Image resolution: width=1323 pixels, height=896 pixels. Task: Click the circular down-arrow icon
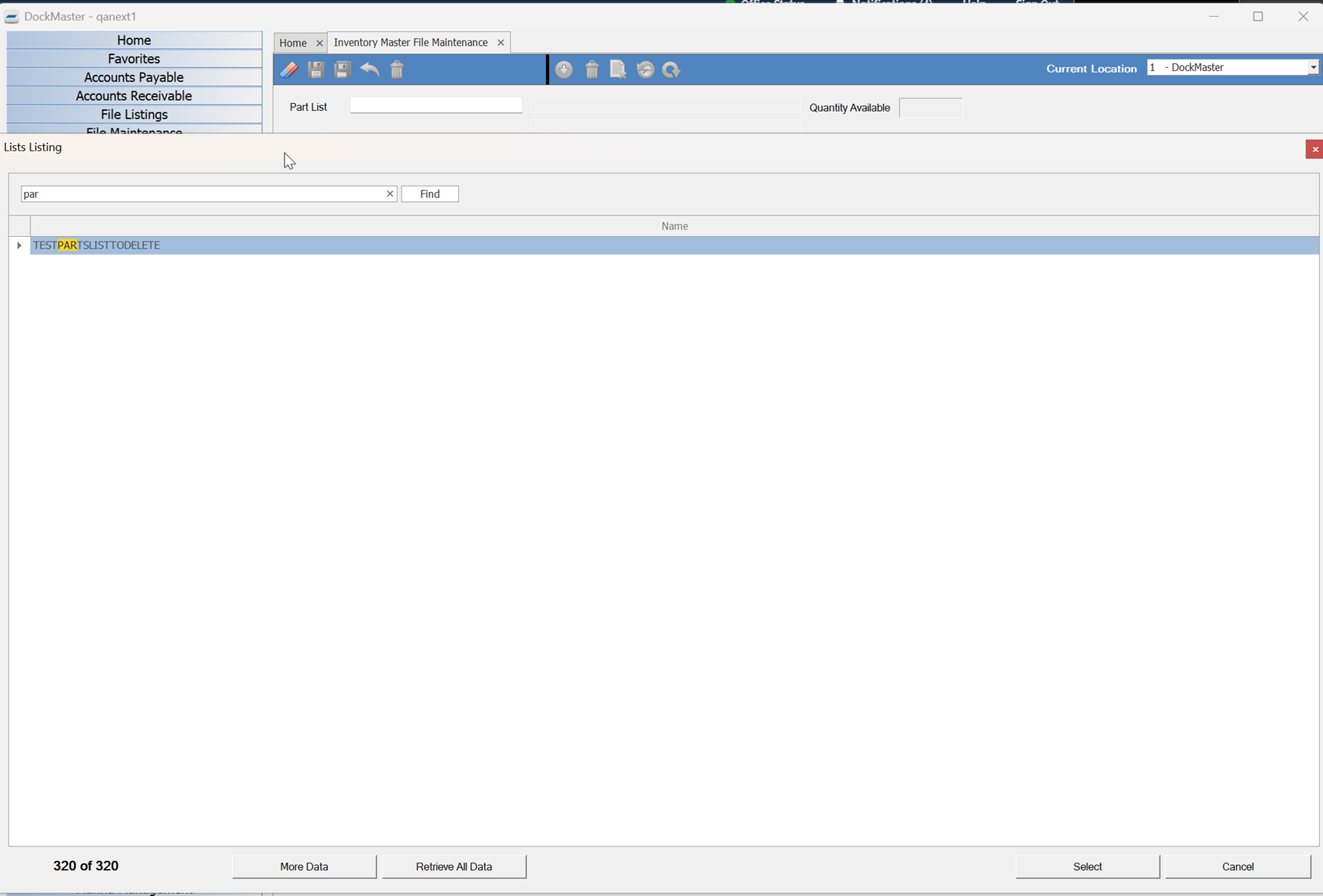pos(564,70)
